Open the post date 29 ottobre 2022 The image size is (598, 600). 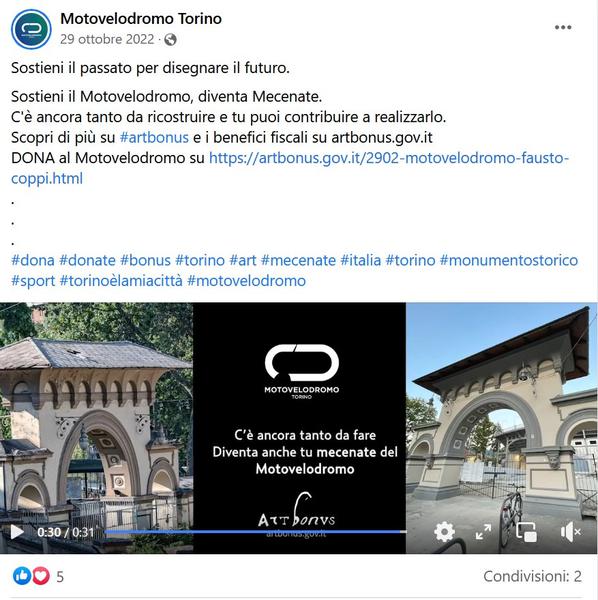coord(107,39)
